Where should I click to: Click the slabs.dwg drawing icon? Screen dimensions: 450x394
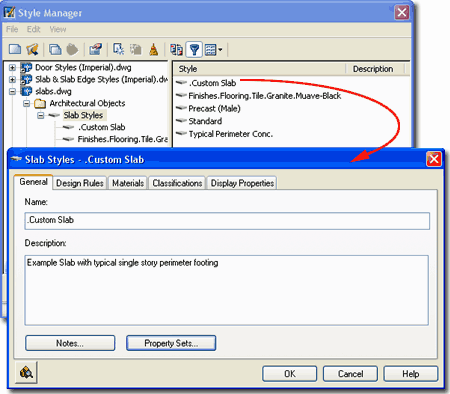[26, 91]
